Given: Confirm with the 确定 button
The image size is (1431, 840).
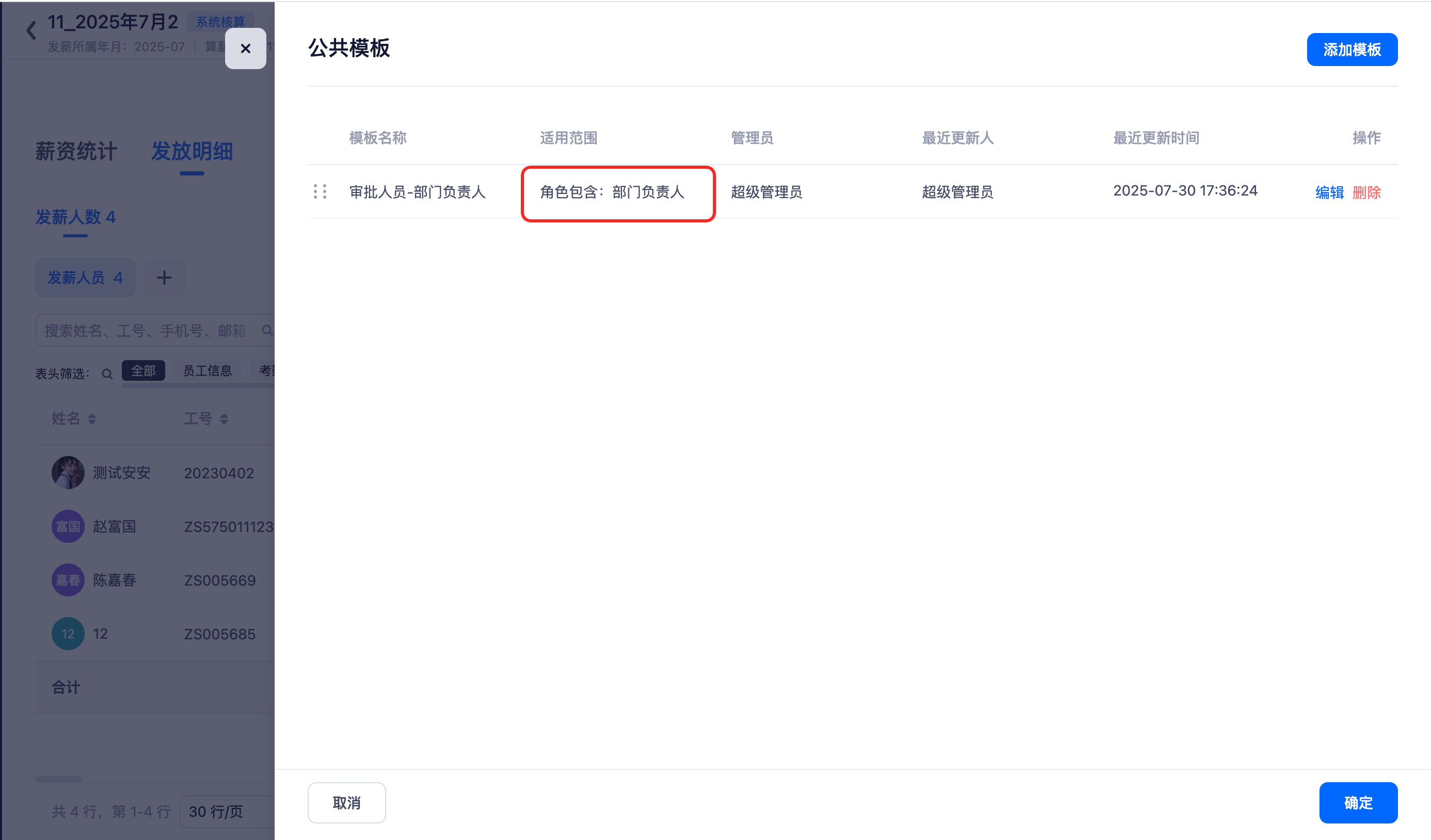Looking at the screenshot, I should [1358, 802].
